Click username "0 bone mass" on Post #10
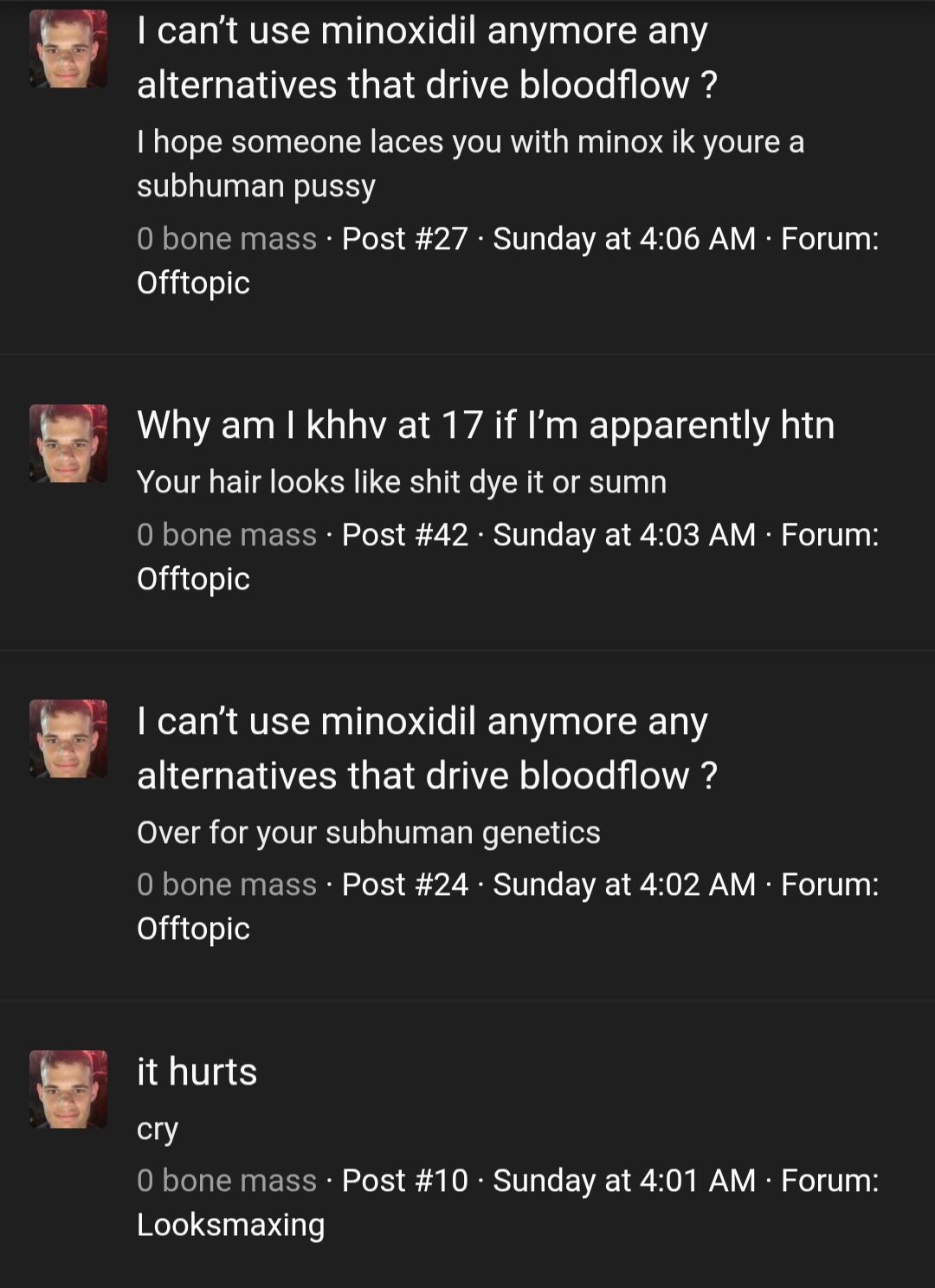 227,1181
